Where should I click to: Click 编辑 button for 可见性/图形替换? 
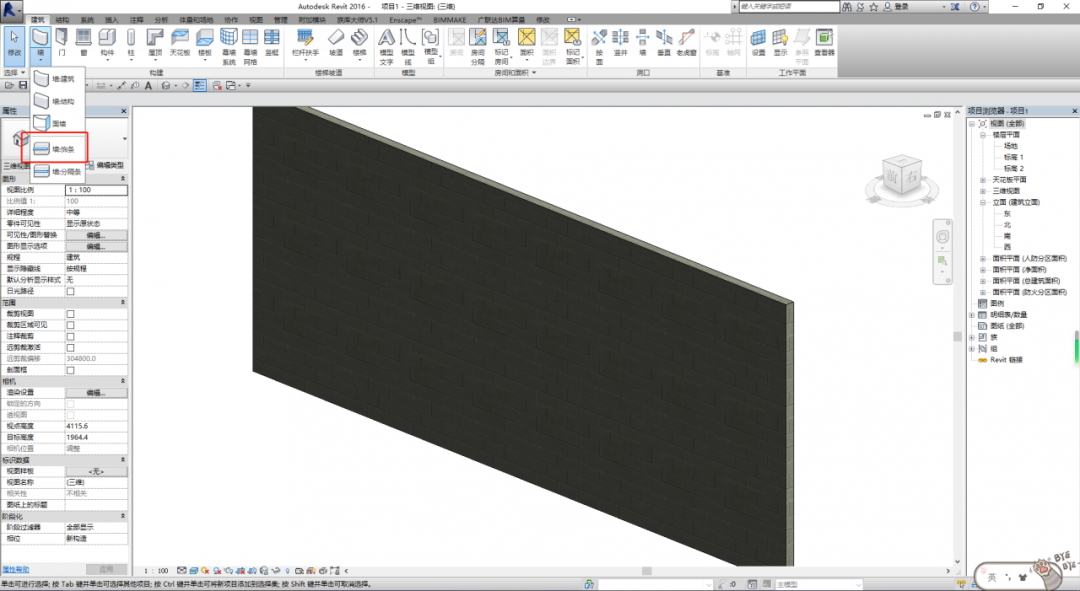click(96, 235)
